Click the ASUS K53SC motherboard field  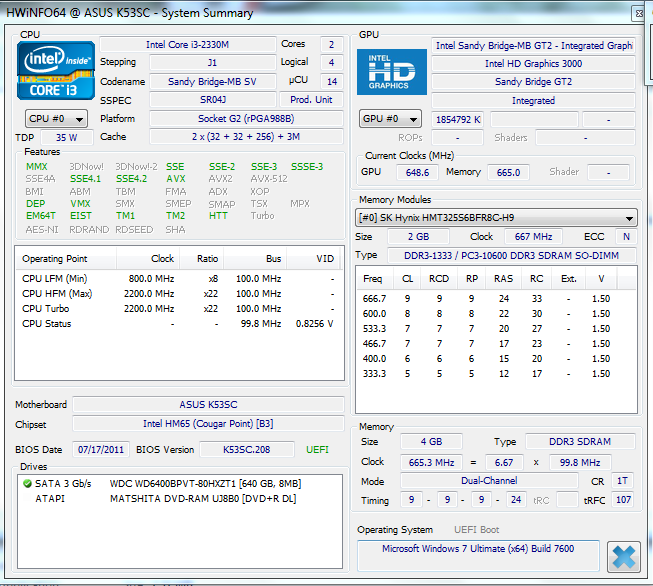(x=206, y=405)
